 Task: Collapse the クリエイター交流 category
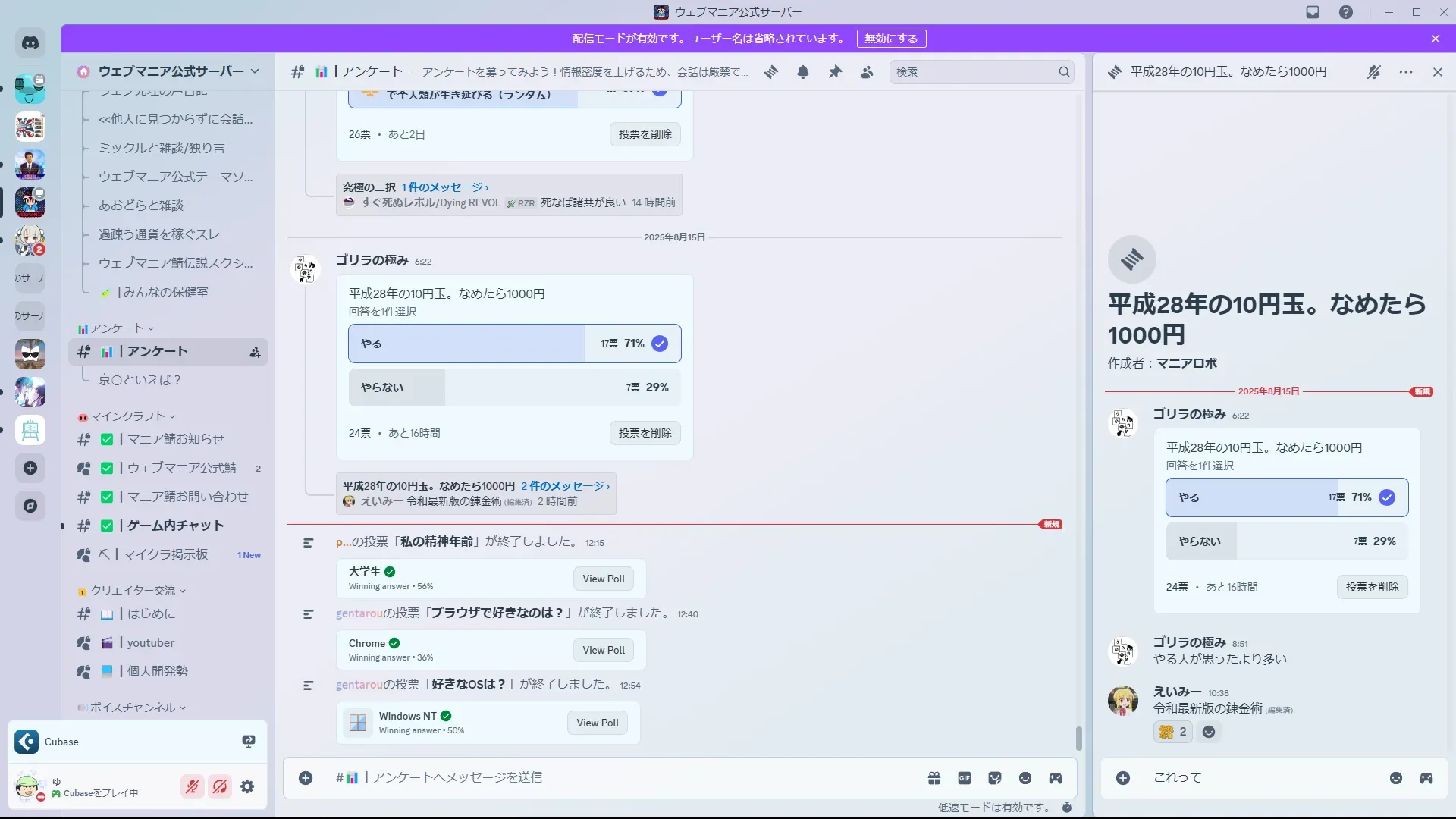coord(133,591)
